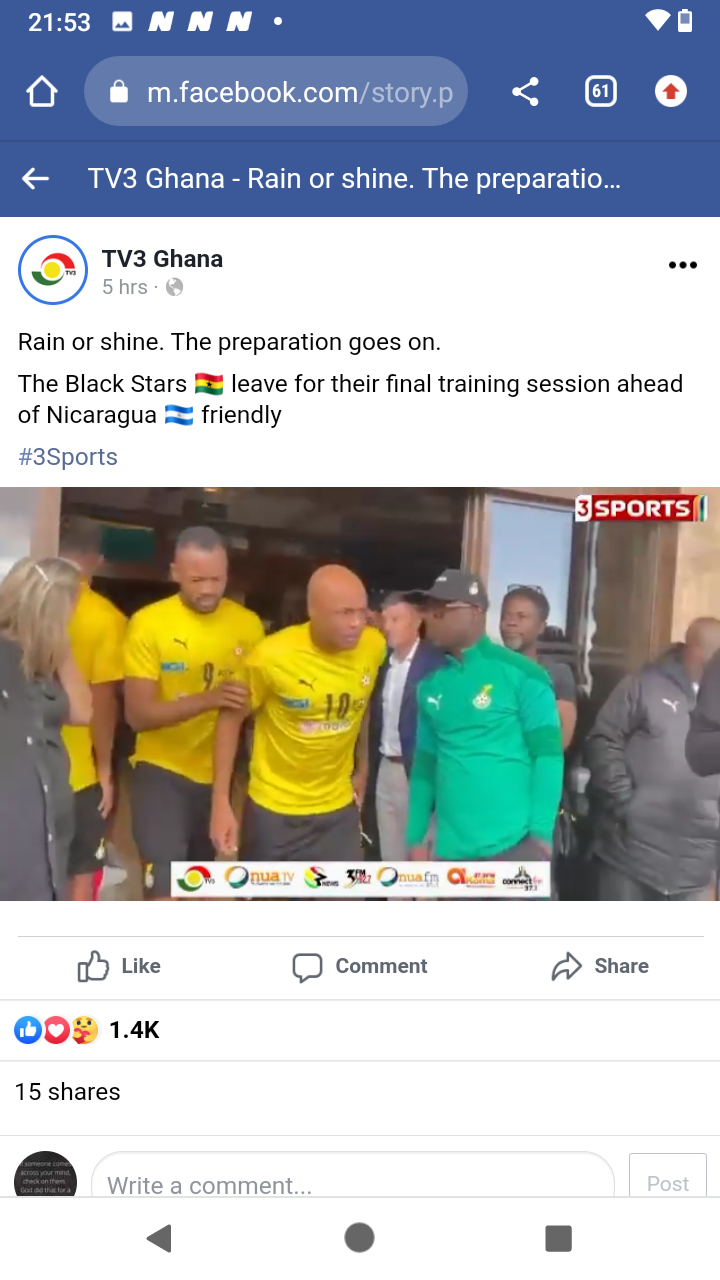Image resolution: width=720 pixels, height=1280 pixels.
Task: Open the post's three-dot options menu
Action: [x=682, y=265]
